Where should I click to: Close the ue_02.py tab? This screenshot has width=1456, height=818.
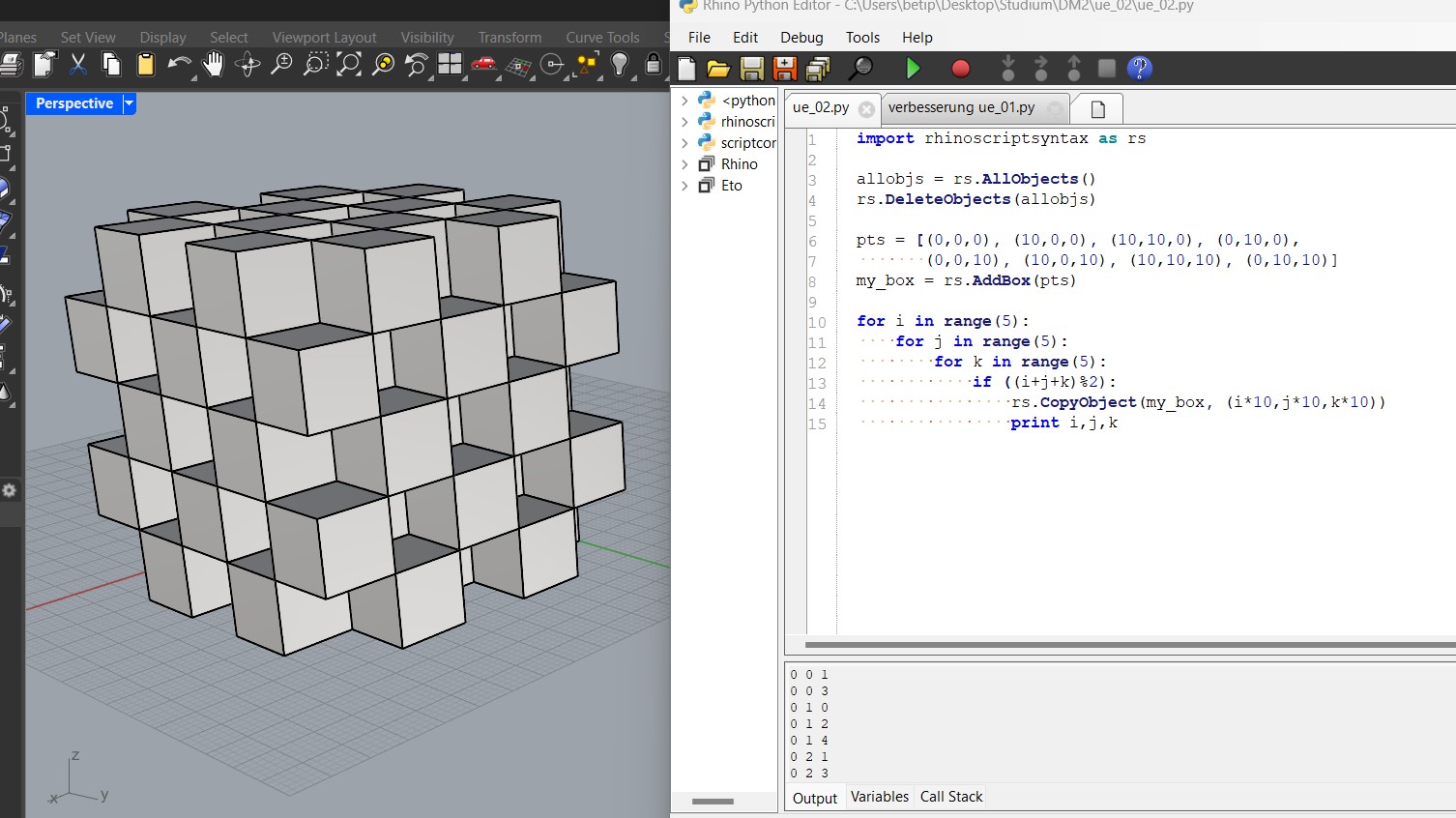867,110
